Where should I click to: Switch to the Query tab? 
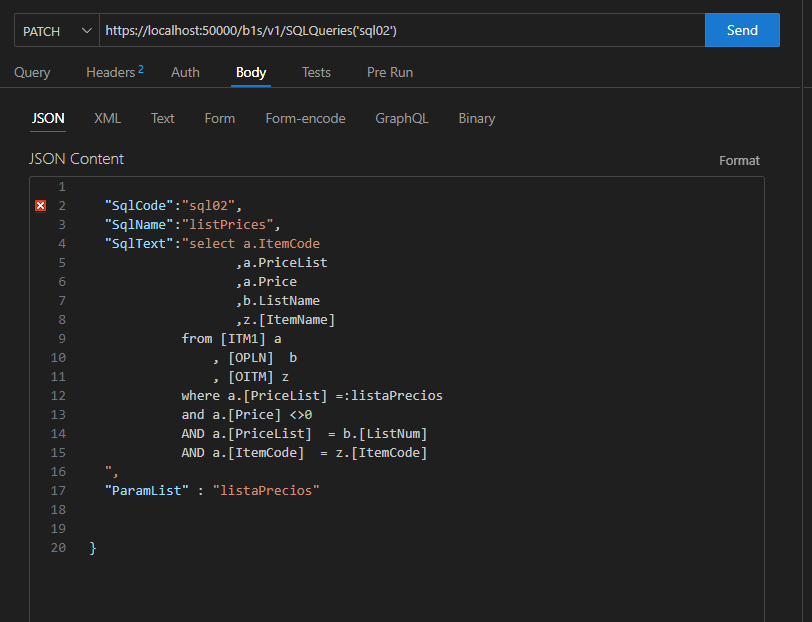(x=32, y=72)
